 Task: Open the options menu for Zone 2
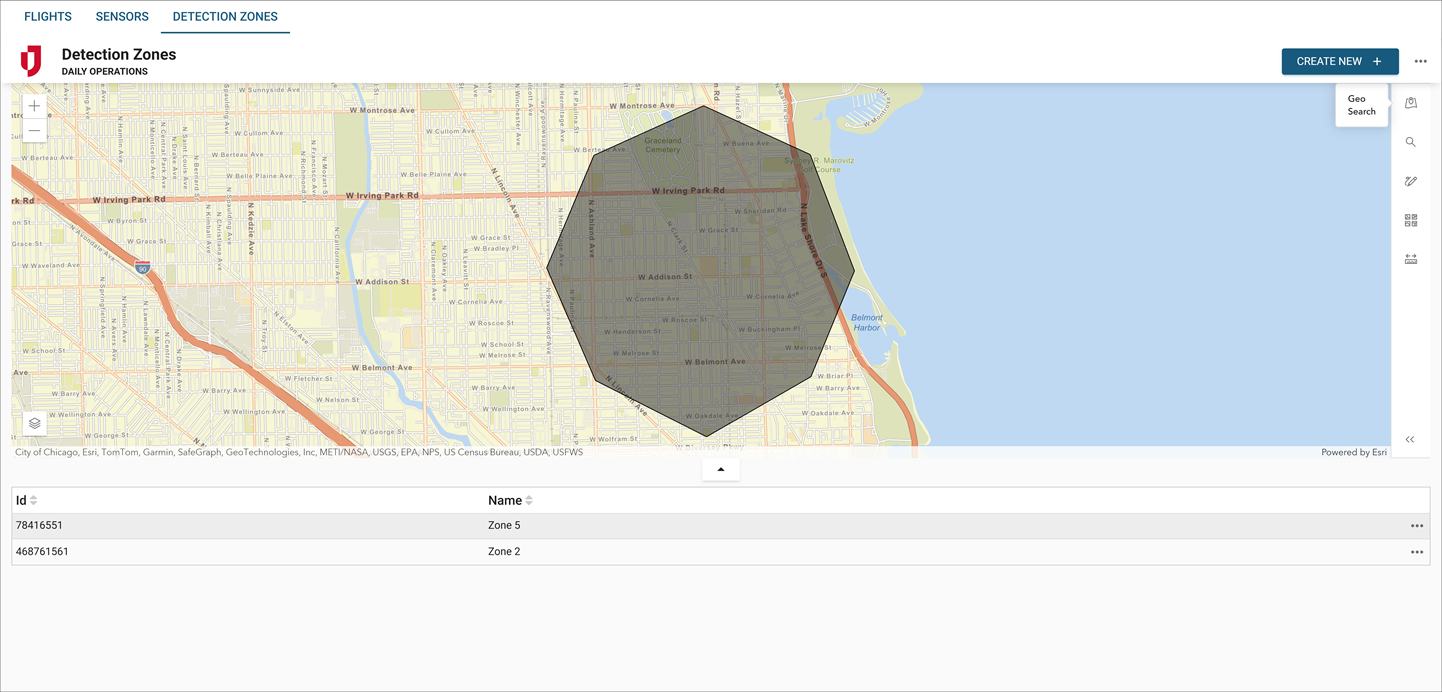click(x=1417, y=551)
